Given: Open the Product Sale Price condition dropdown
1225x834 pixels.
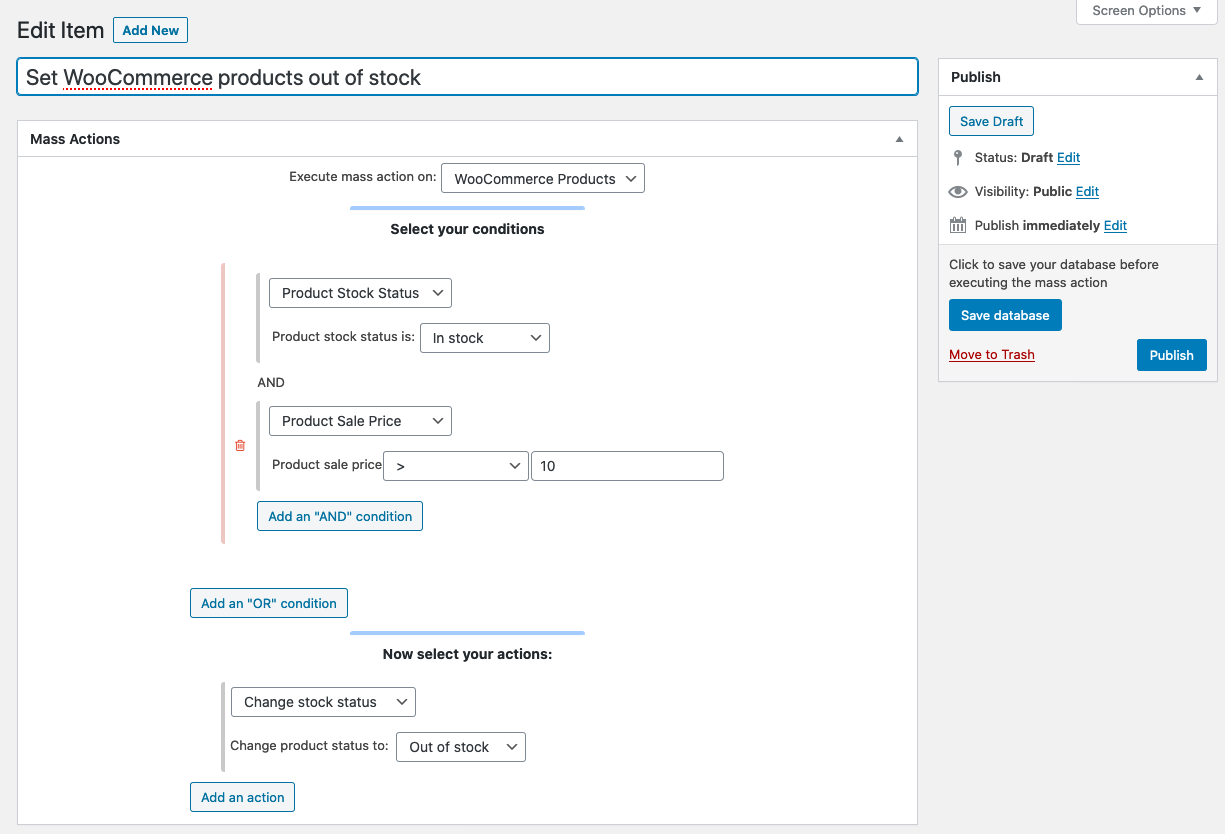Looking at the screenshot, I should pos(360,421).
